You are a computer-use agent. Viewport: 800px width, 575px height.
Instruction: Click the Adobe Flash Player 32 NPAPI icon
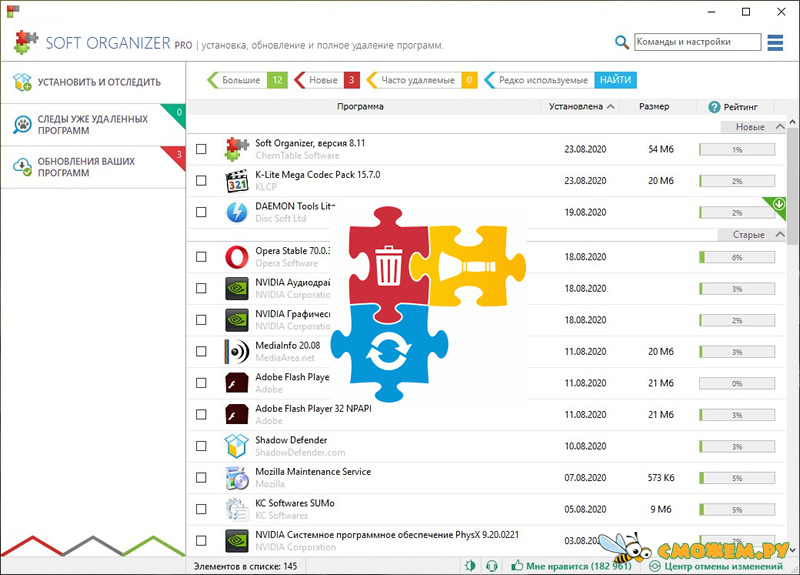coord(237,414)
